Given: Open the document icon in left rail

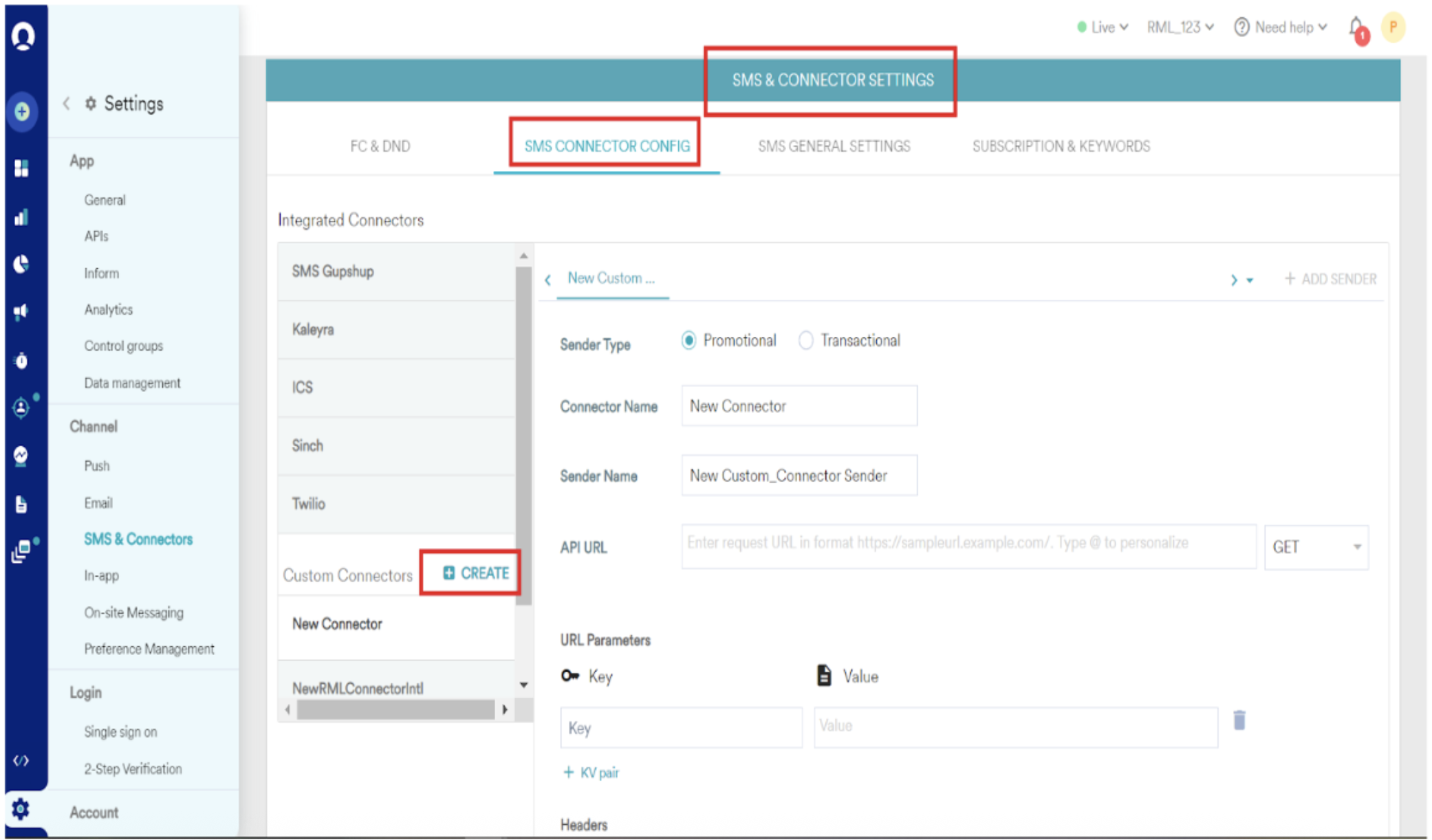Looking at the screenshot, I should point(21,504).
